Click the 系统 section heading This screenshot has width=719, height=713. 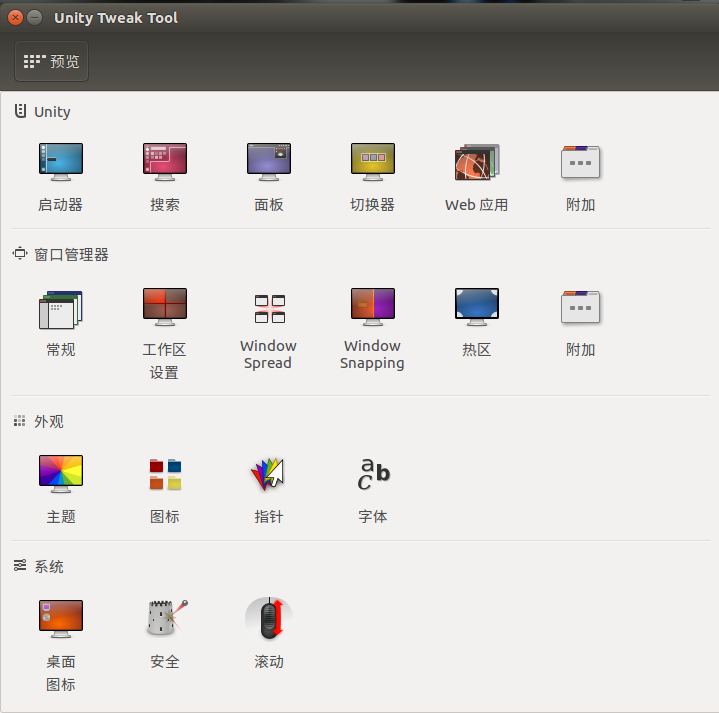[x=49, y=566]
